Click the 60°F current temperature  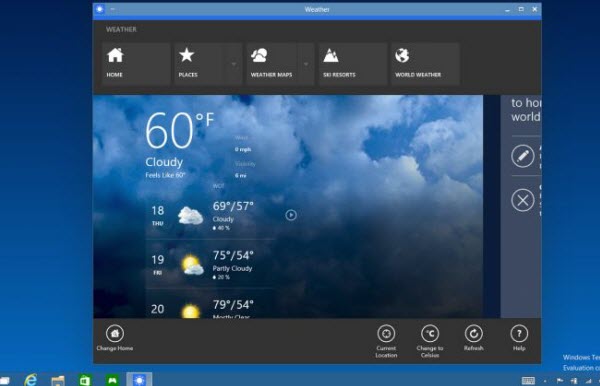(179, 130)
